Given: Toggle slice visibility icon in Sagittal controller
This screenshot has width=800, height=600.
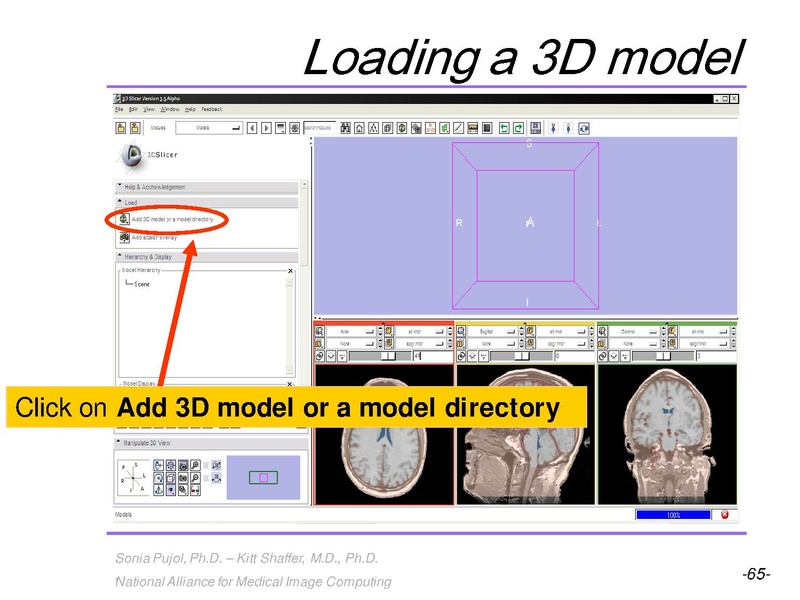Looking at the screenshot, I should [472, 356].
